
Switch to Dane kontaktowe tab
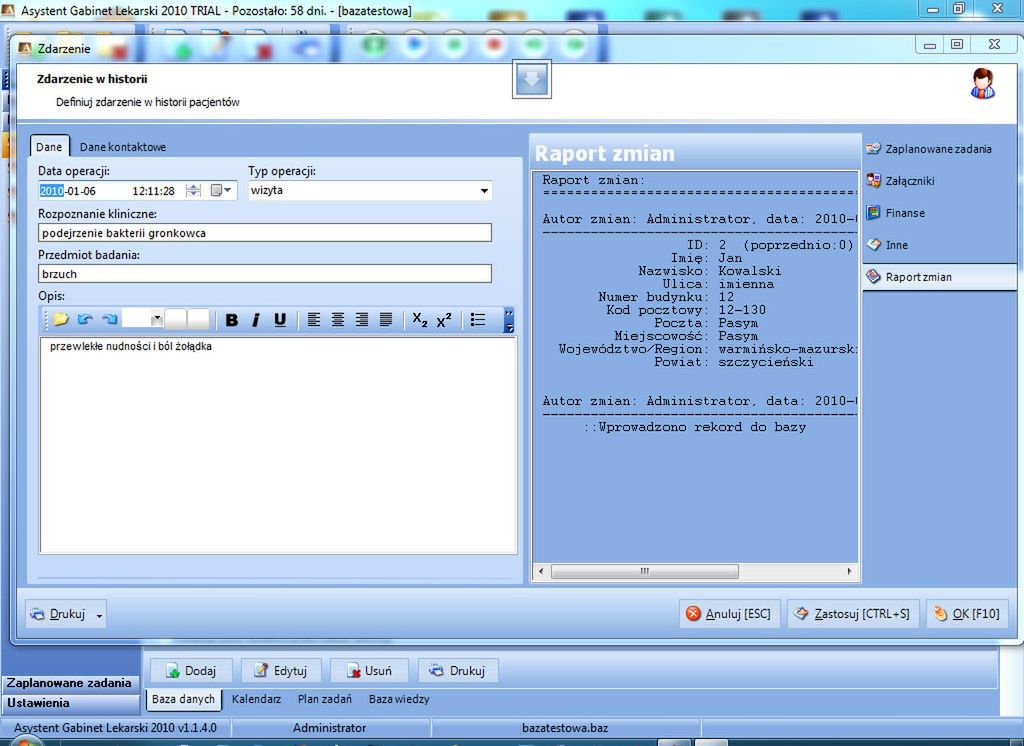pos(123,147)
